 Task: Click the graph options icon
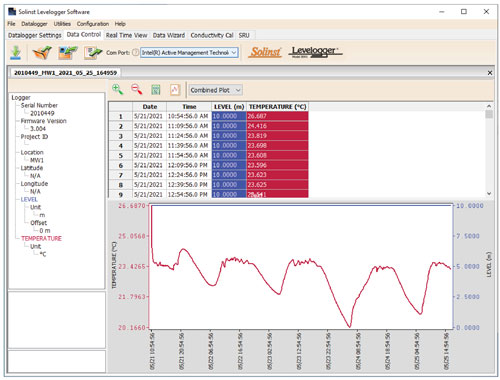coord(175,90)
